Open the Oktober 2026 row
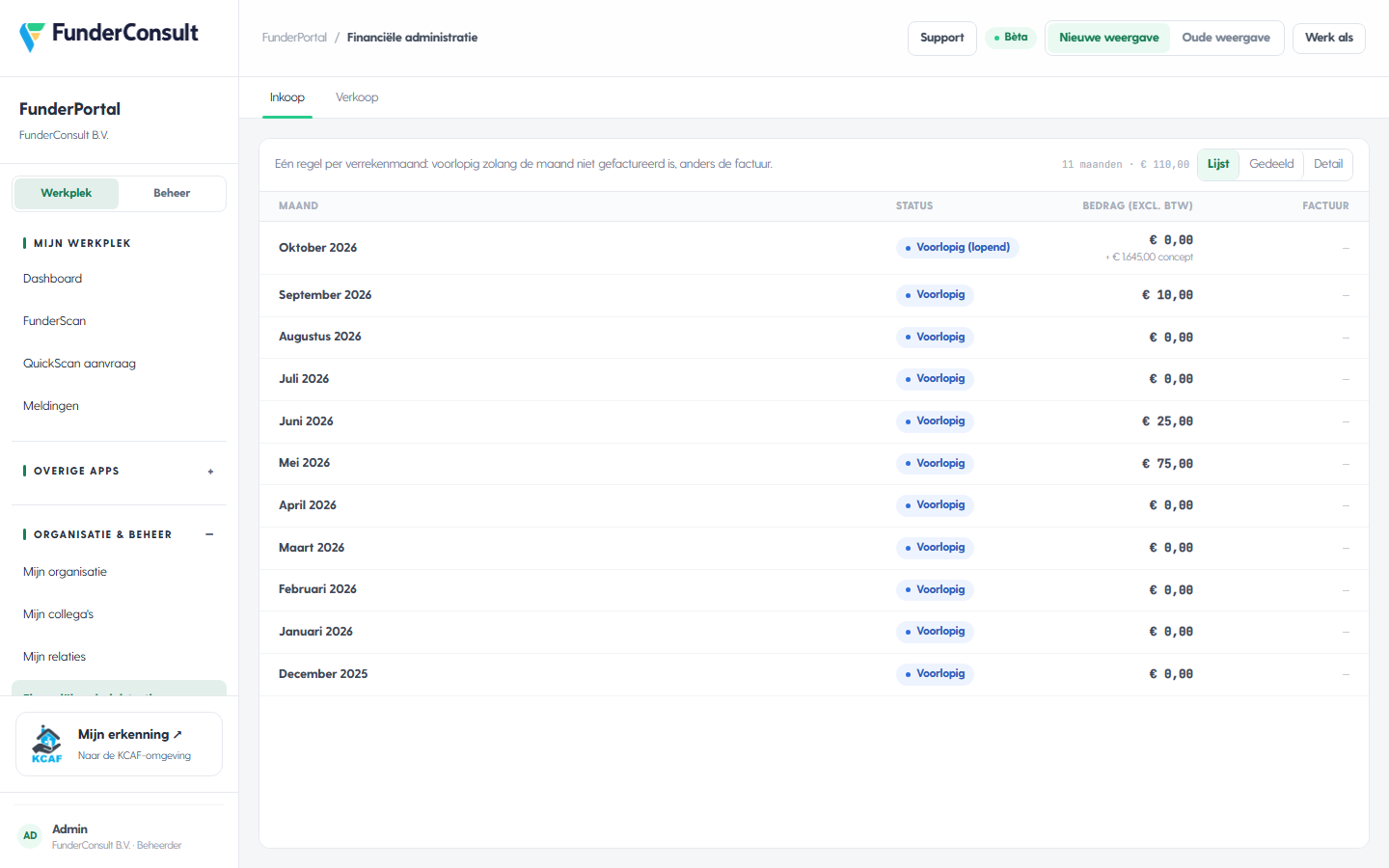The image size is (1389, 868). [x=813, y=248]
